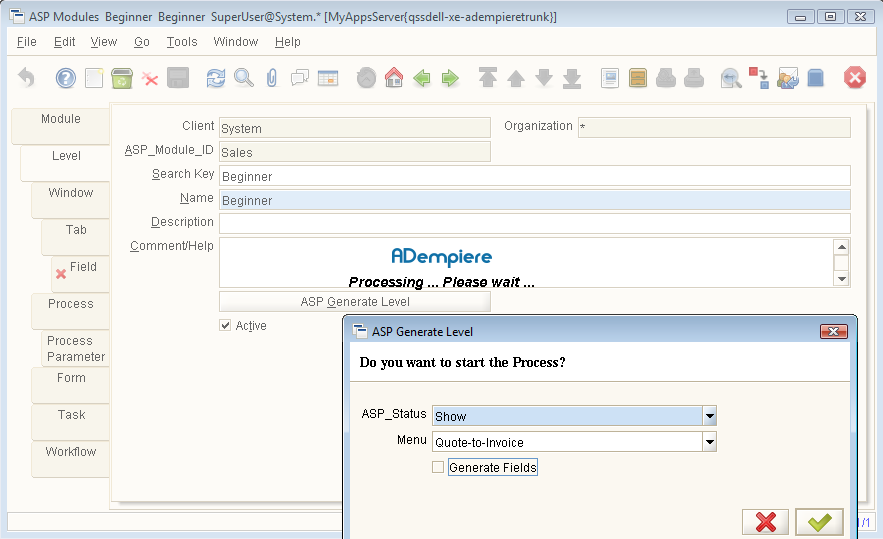Expand the ASP_Status dropdown arrow
This screenshot has height=539, width=883.
[710, 416]
